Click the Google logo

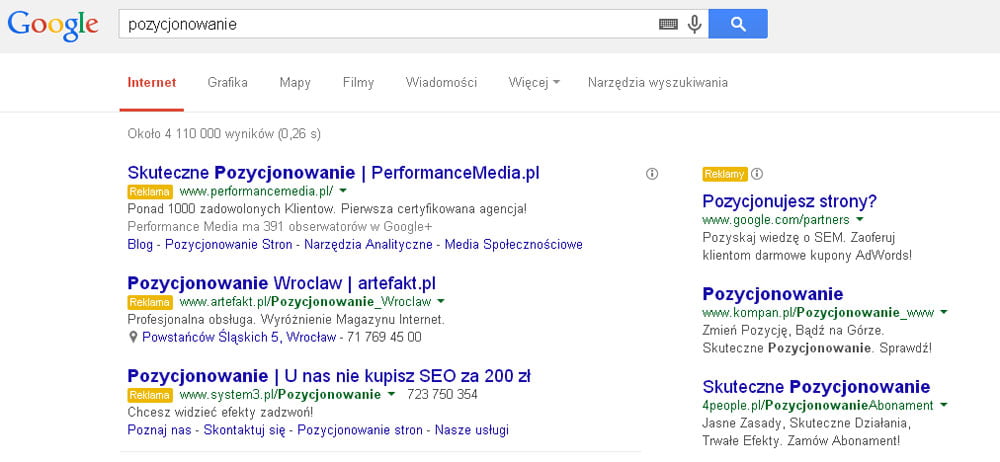tap(53, 26)
